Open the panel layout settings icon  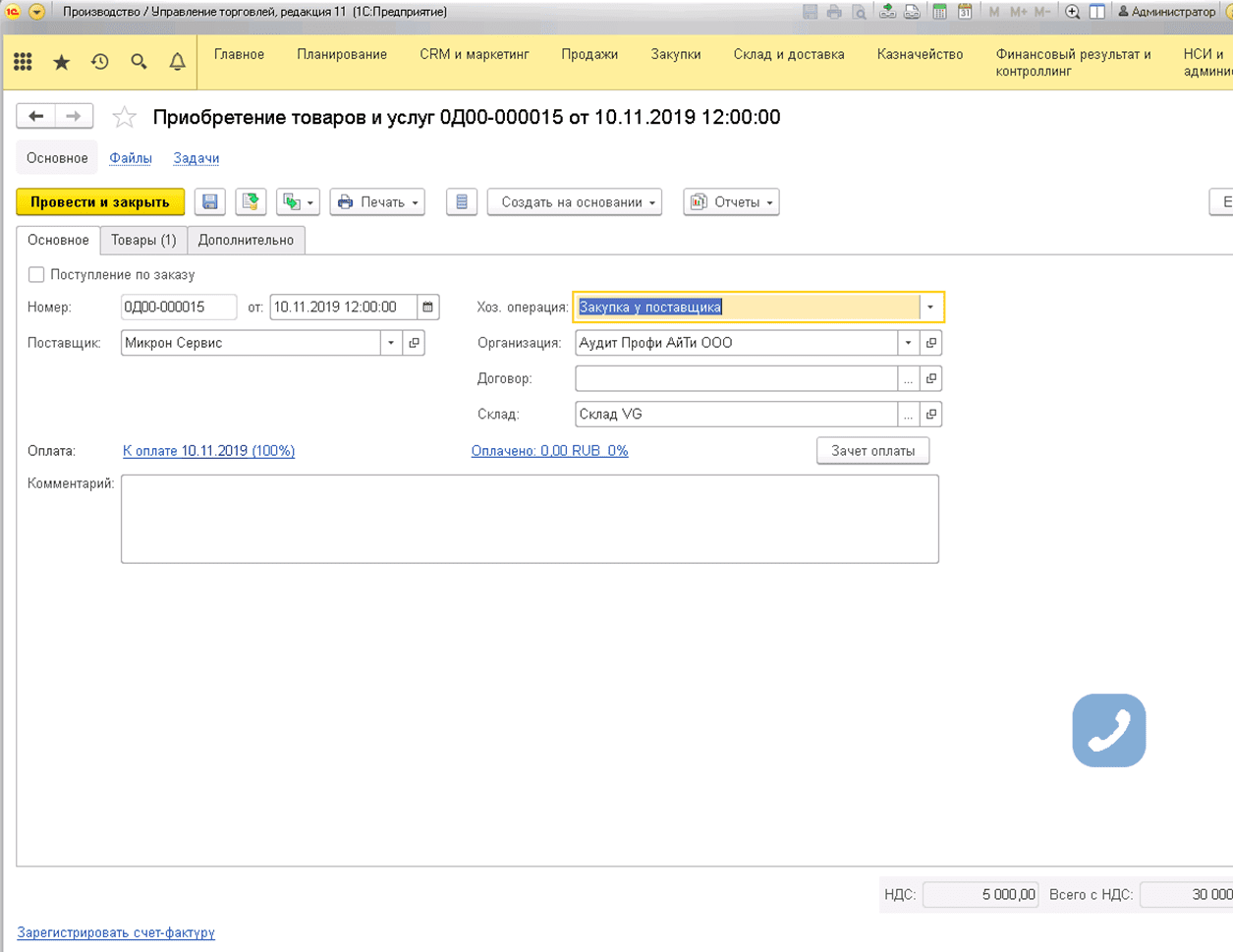point(1096,12)
